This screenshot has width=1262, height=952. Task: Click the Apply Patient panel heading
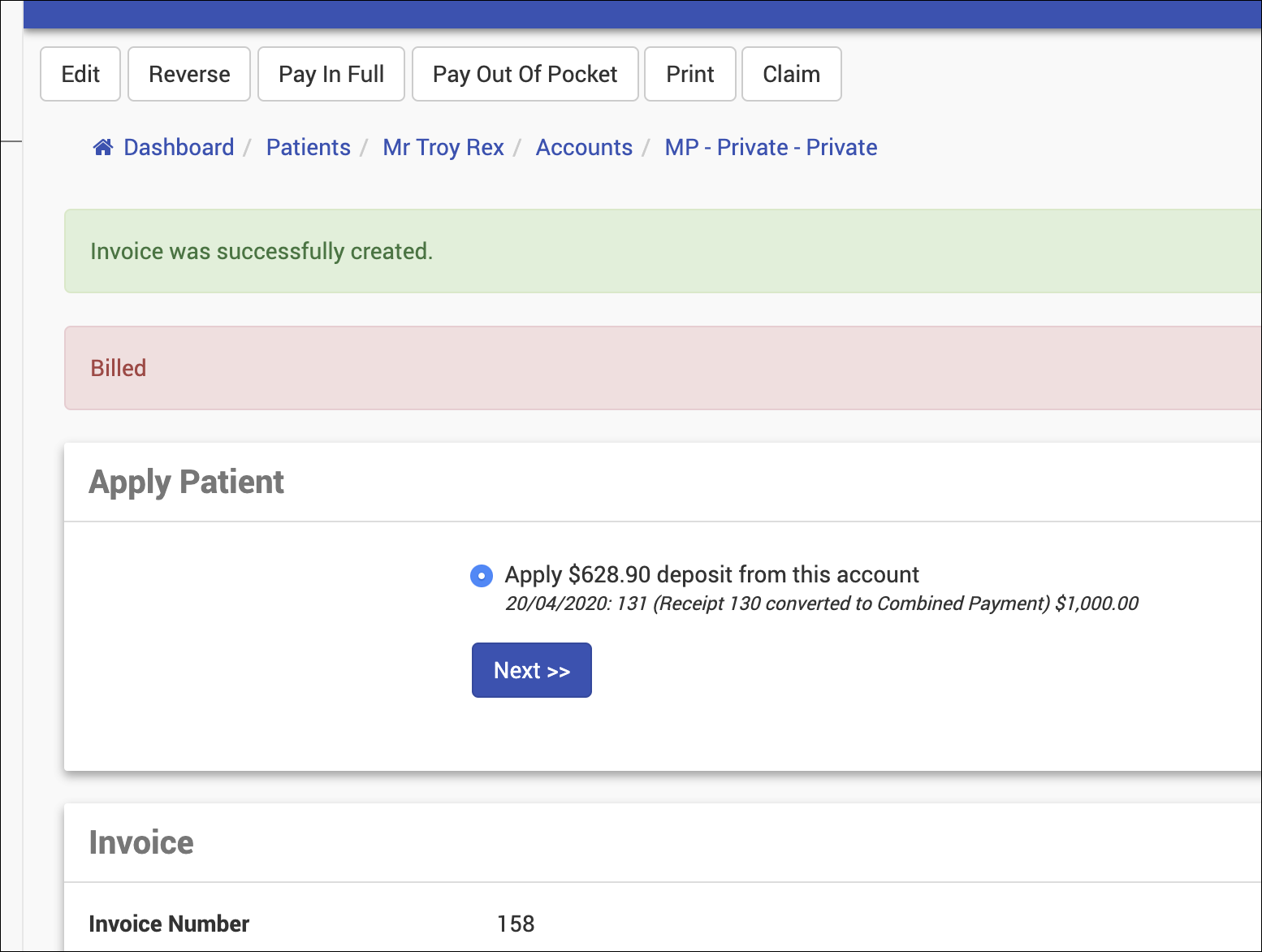point(187,482)
